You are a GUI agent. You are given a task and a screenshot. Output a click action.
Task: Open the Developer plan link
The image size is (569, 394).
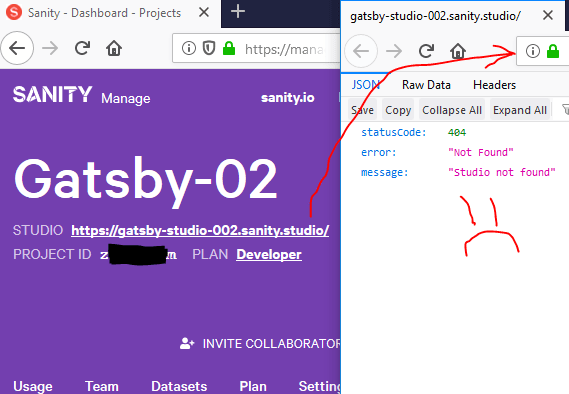point(269,254)
